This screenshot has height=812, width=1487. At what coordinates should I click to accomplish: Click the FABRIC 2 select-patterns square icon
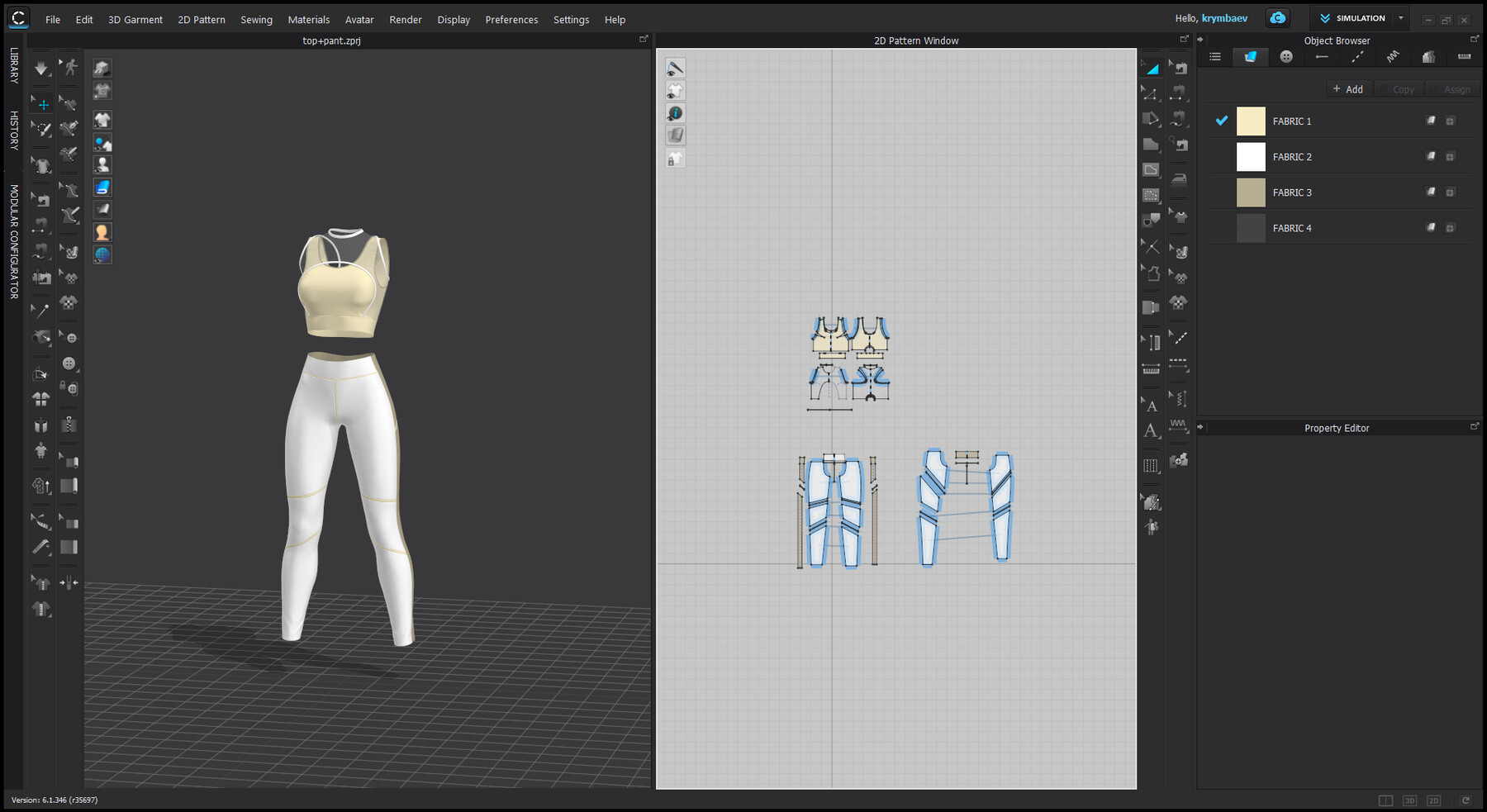tap(1451, 157)
